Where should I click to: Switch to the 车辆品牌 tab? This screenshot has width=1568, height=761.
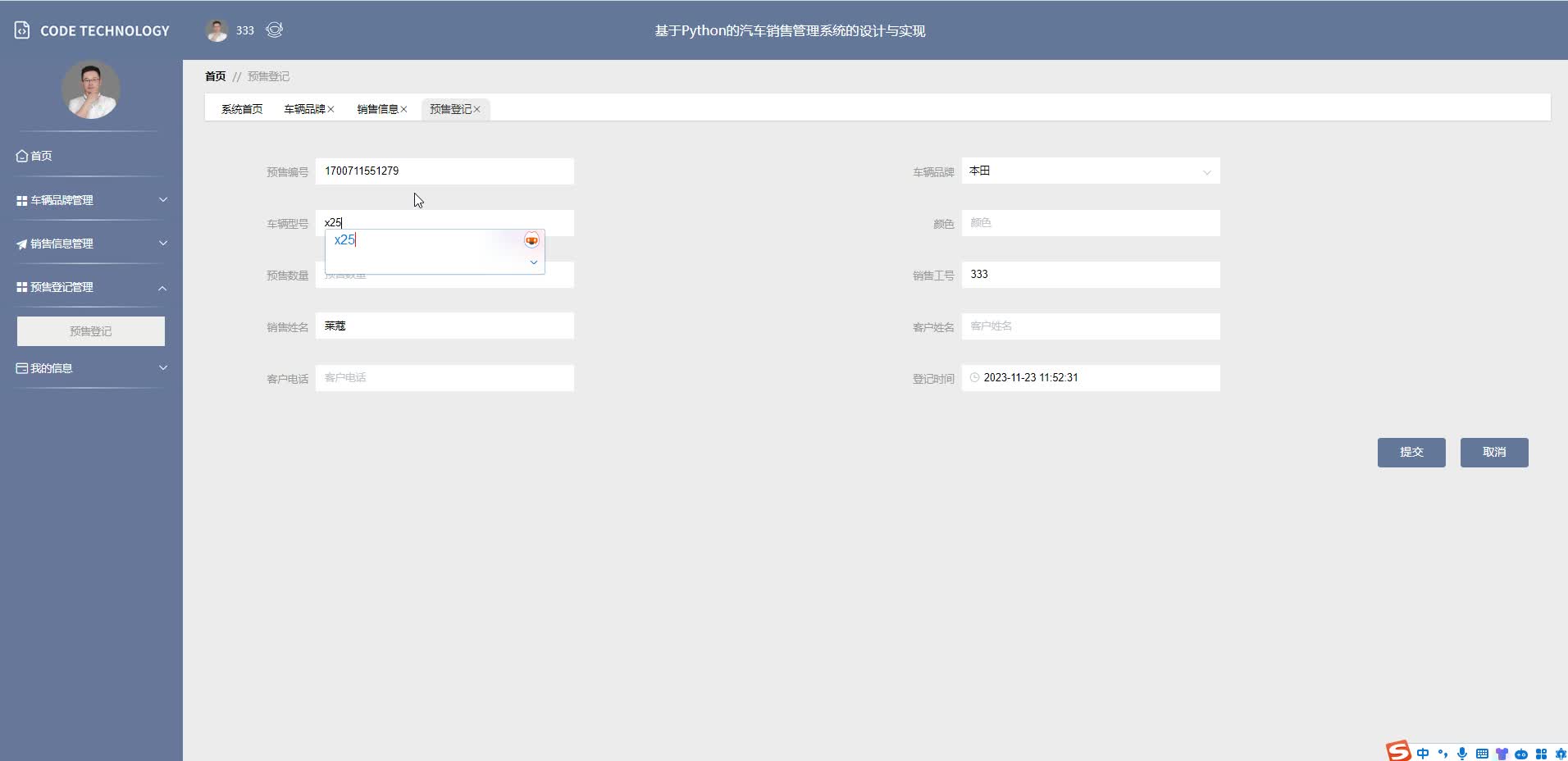pos(304,109)
